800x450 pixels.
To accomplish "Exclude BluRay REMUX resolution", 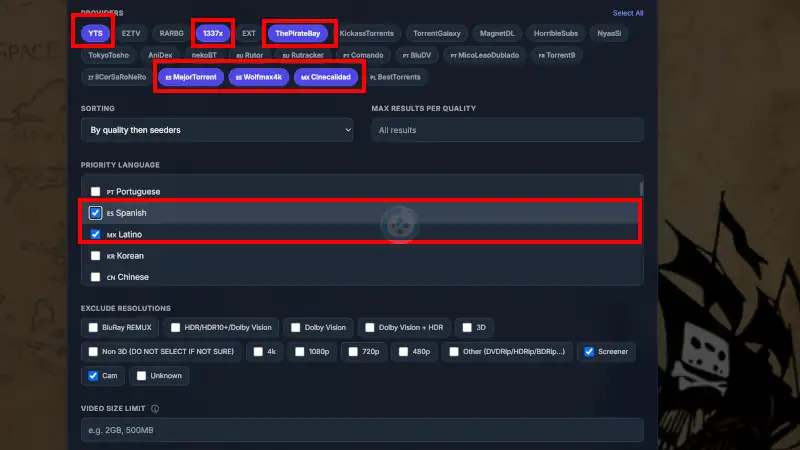I will tap(93, 328).
